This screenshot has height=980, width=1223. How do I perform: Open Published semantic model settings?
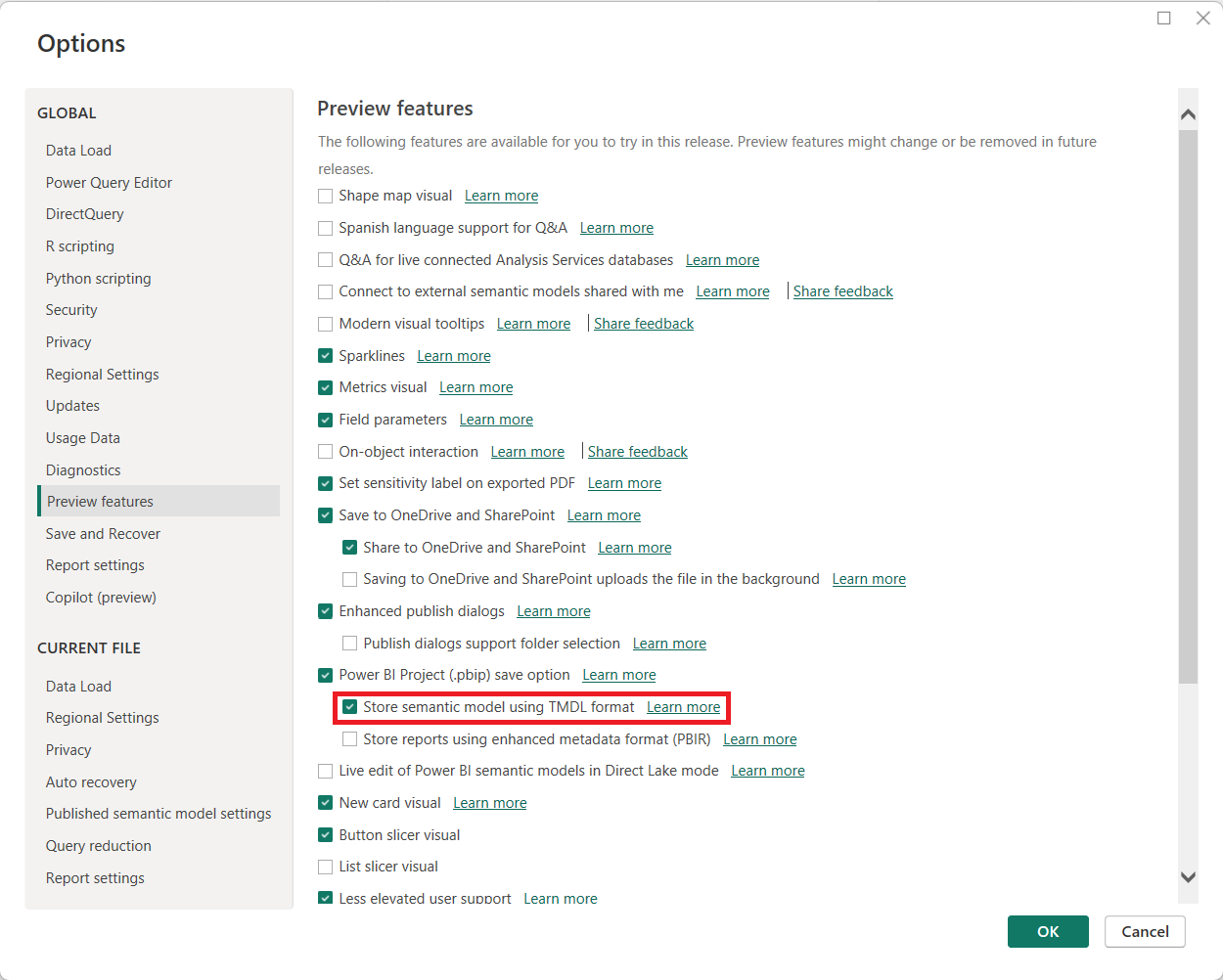coord(159,814)
